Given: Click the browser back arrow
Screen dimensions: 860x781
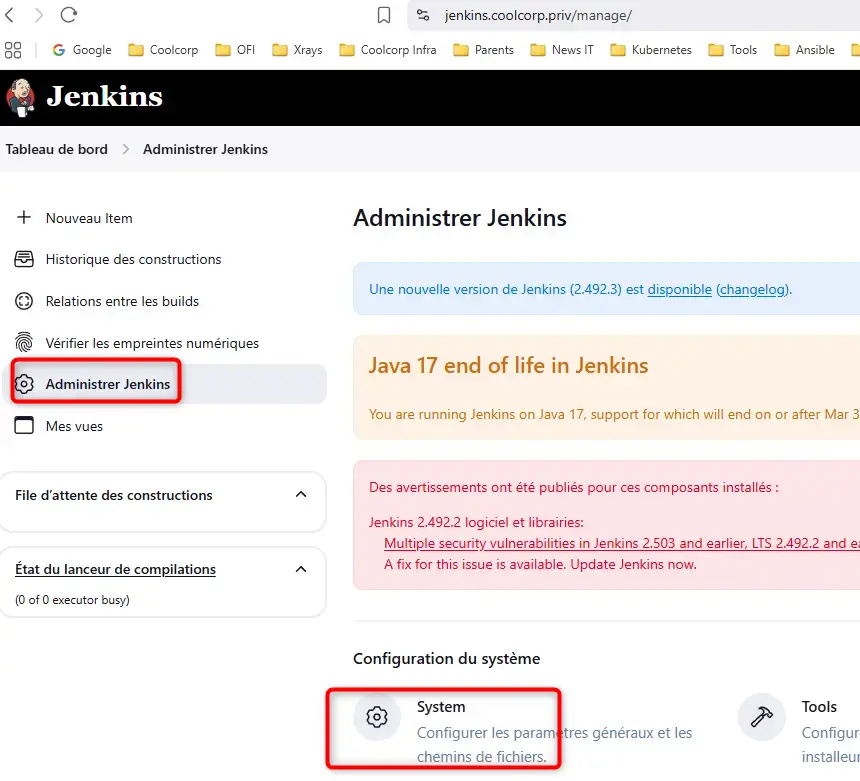Looking at the screenshot, I should pos(9,15).
